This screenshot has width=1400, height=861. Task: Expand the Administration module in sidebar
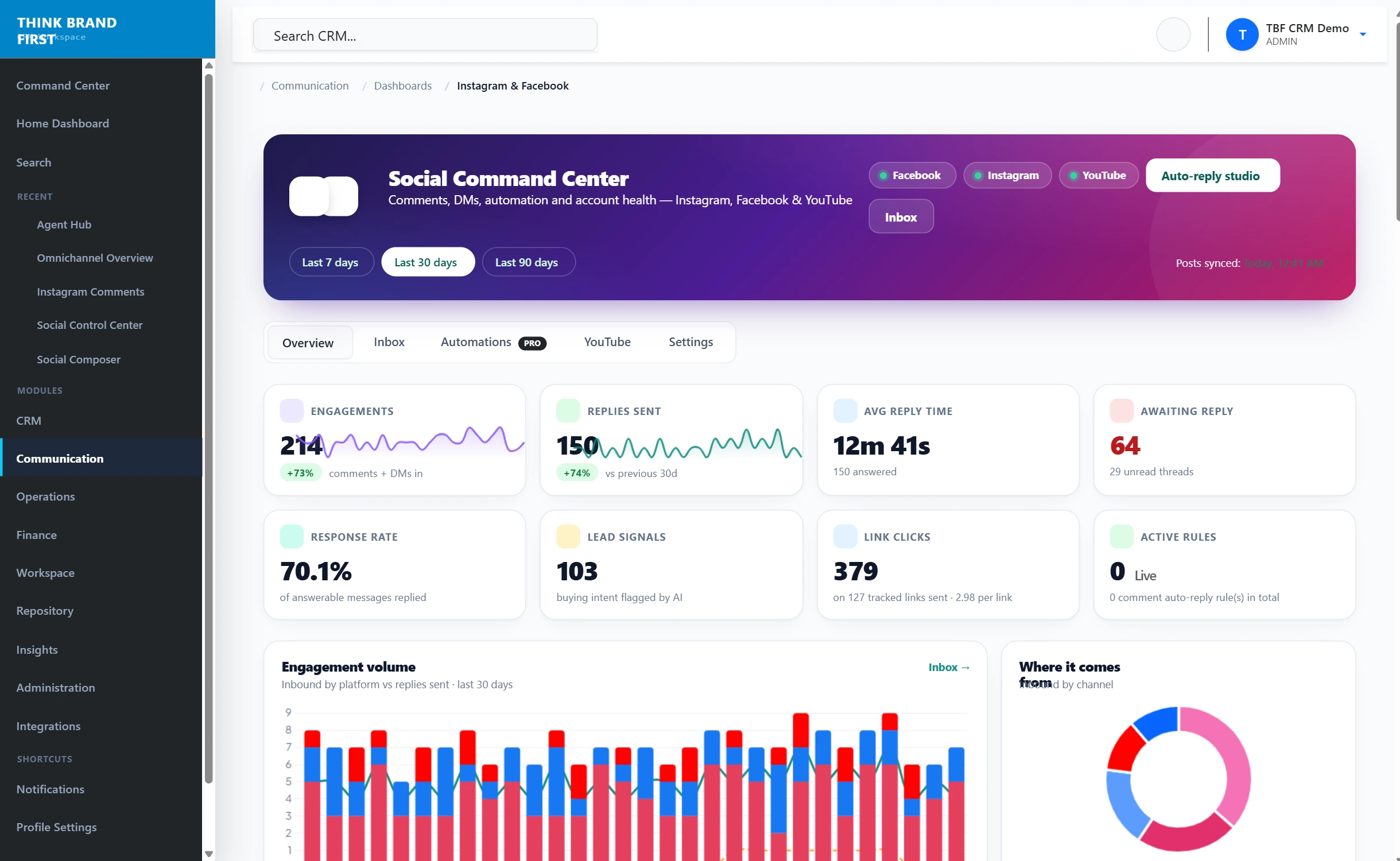[x=101, y=687]
